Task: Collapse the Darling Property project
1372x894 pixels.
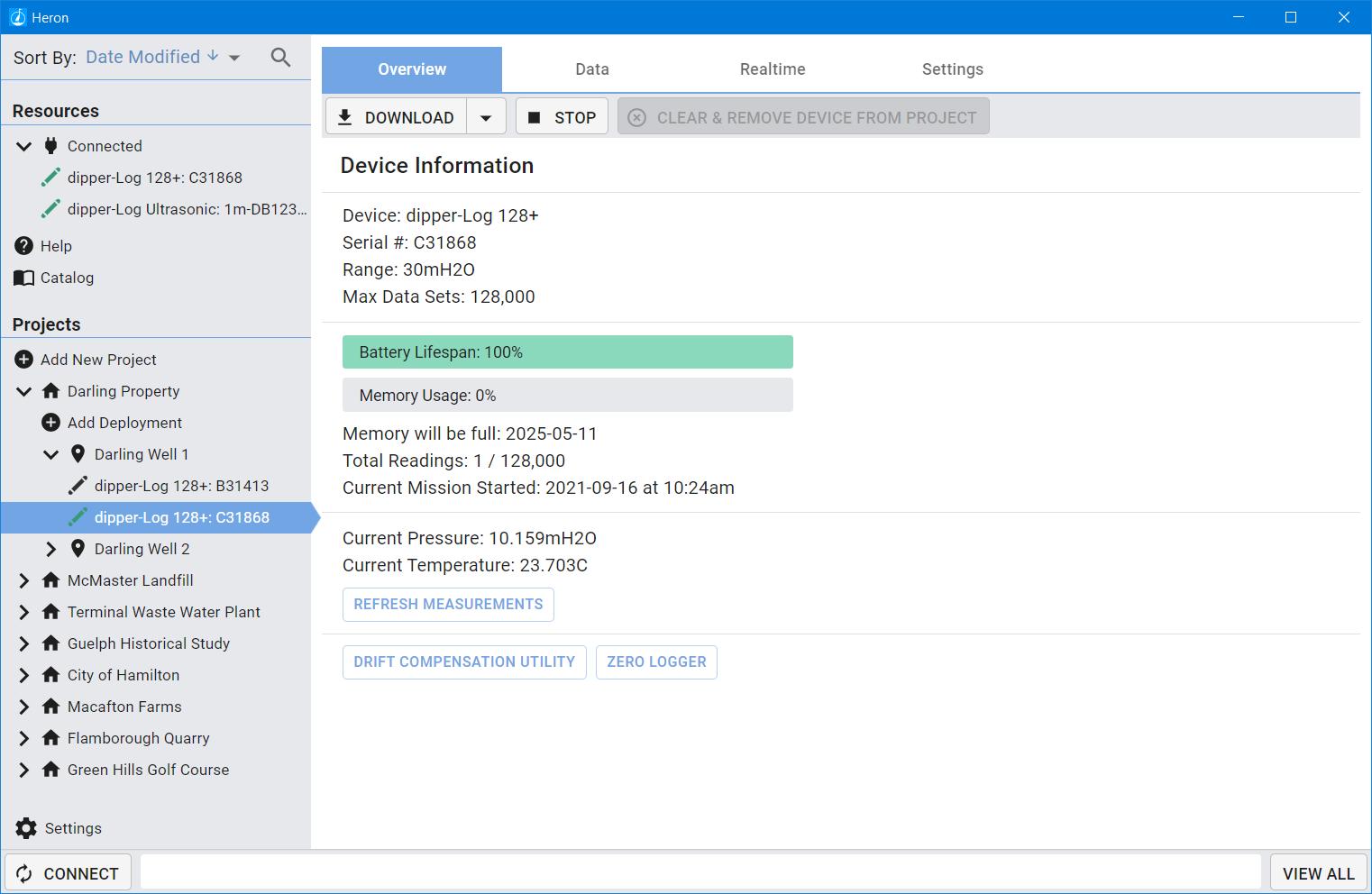Action: (x=24, y=391)
